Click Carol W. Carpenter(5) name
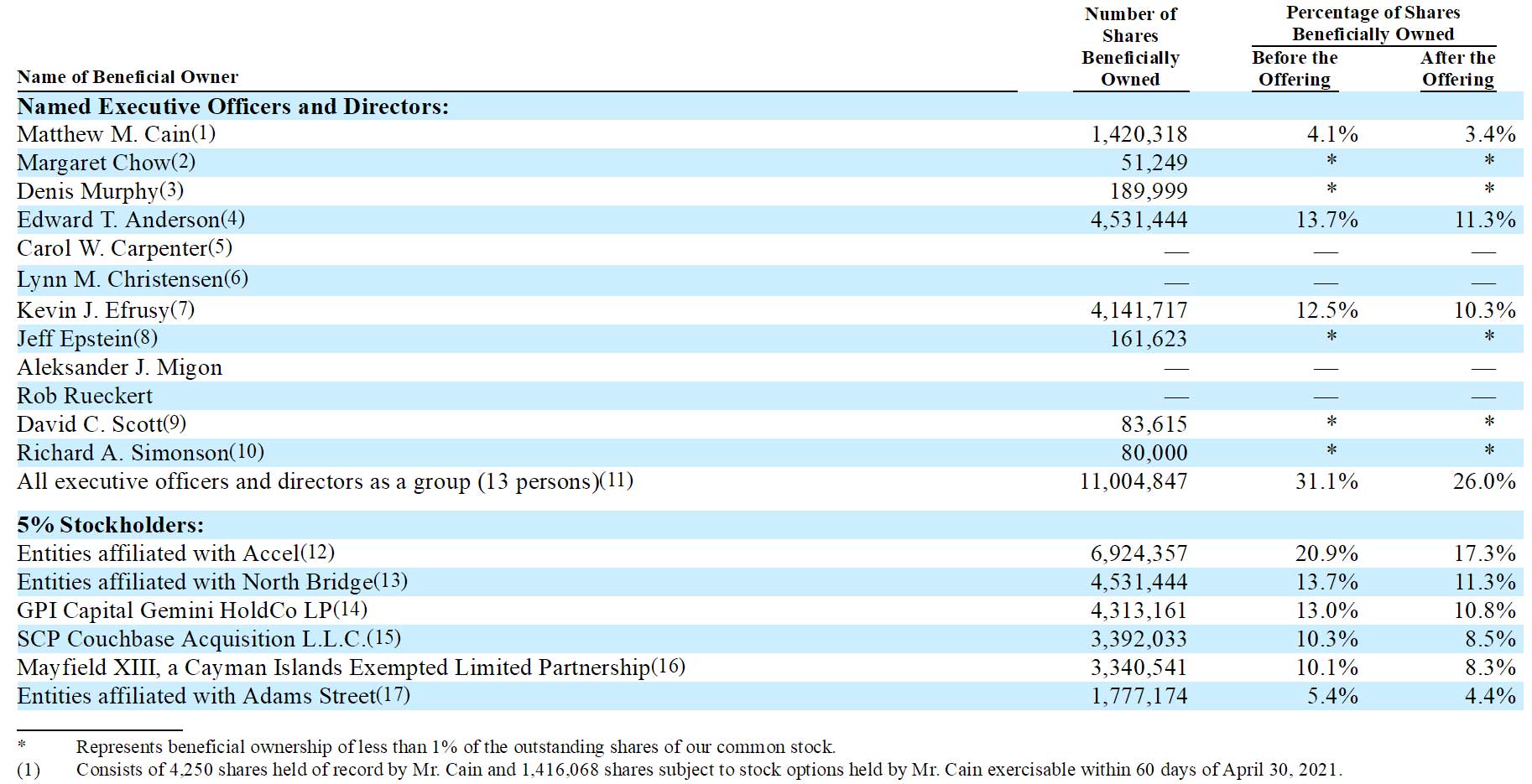The image size is (1532, 784). click(x=124, y=248)
